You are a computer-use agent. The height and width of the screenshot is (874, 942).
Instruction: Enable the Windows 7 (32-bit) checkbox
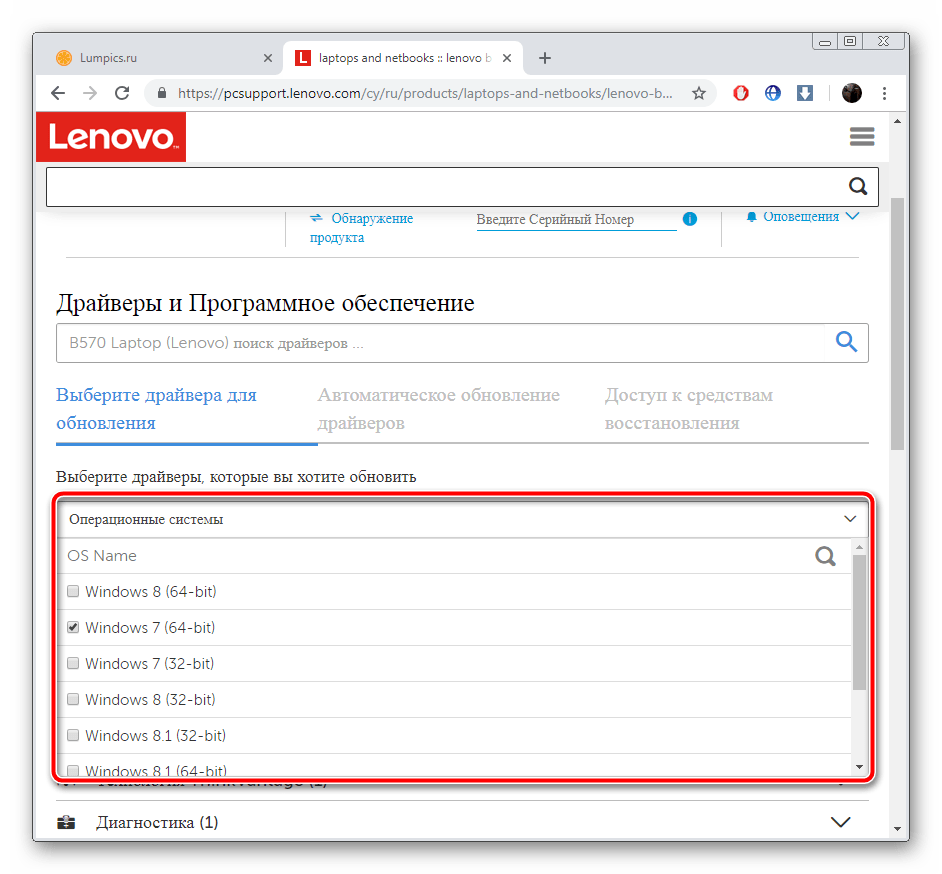coord(73,664)
